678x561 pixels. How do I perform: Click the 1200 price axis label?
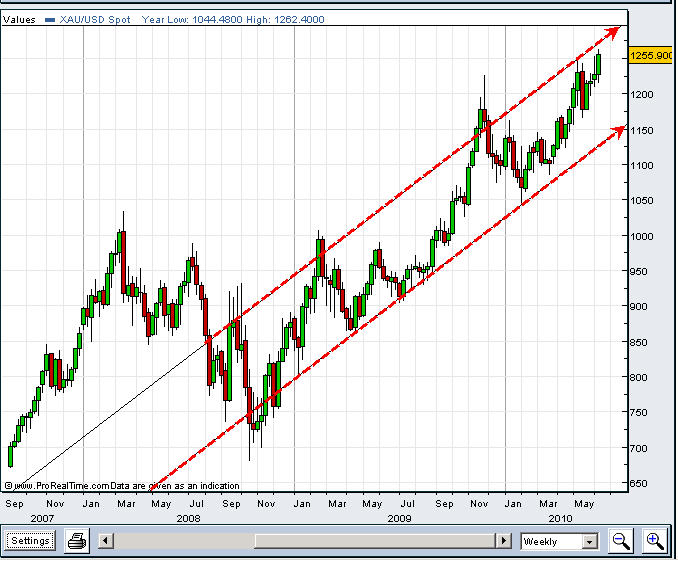click(642, 94)
